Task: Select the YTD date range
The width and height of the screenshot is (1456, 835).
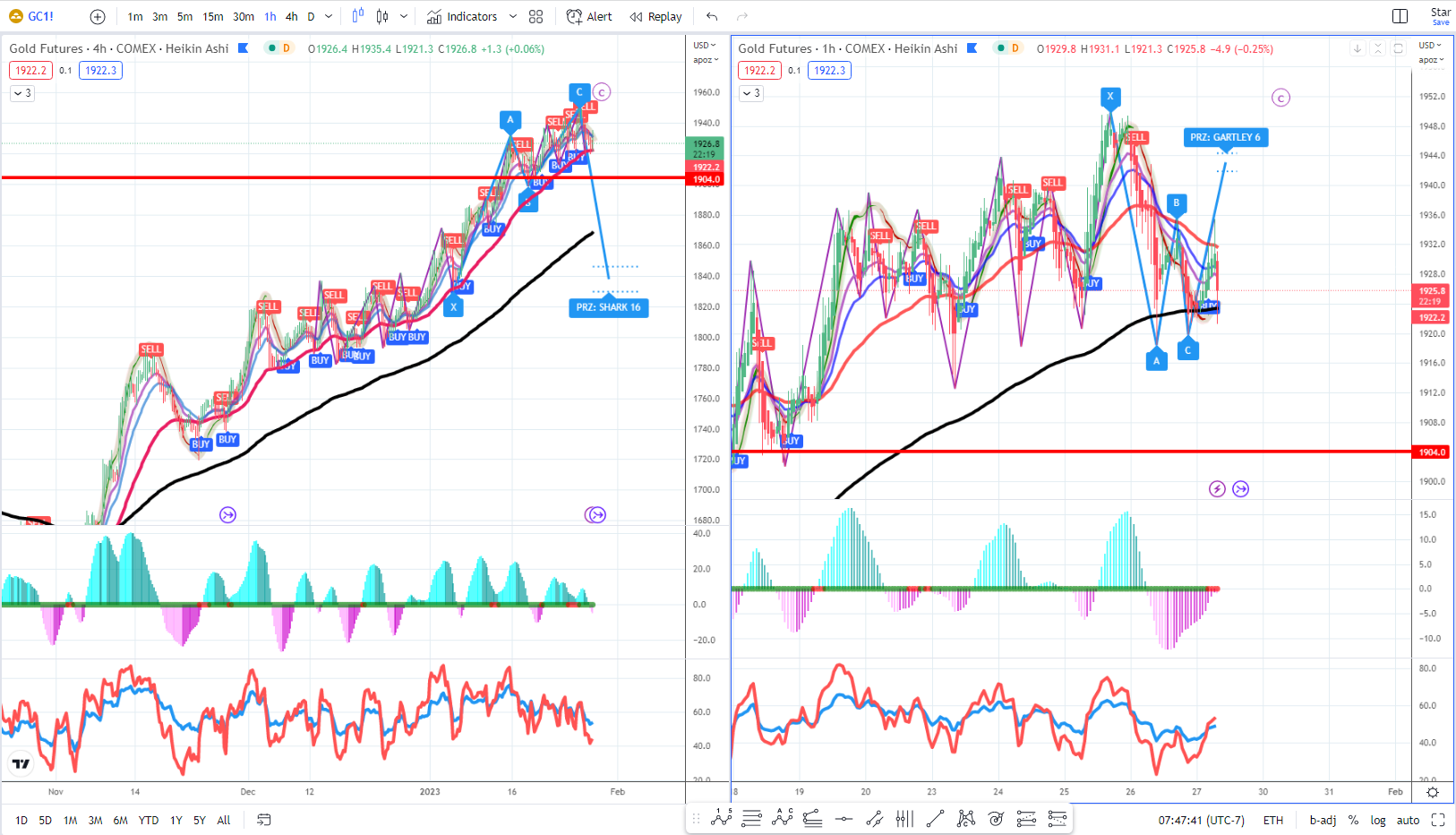Action: (x=149, y=820)
